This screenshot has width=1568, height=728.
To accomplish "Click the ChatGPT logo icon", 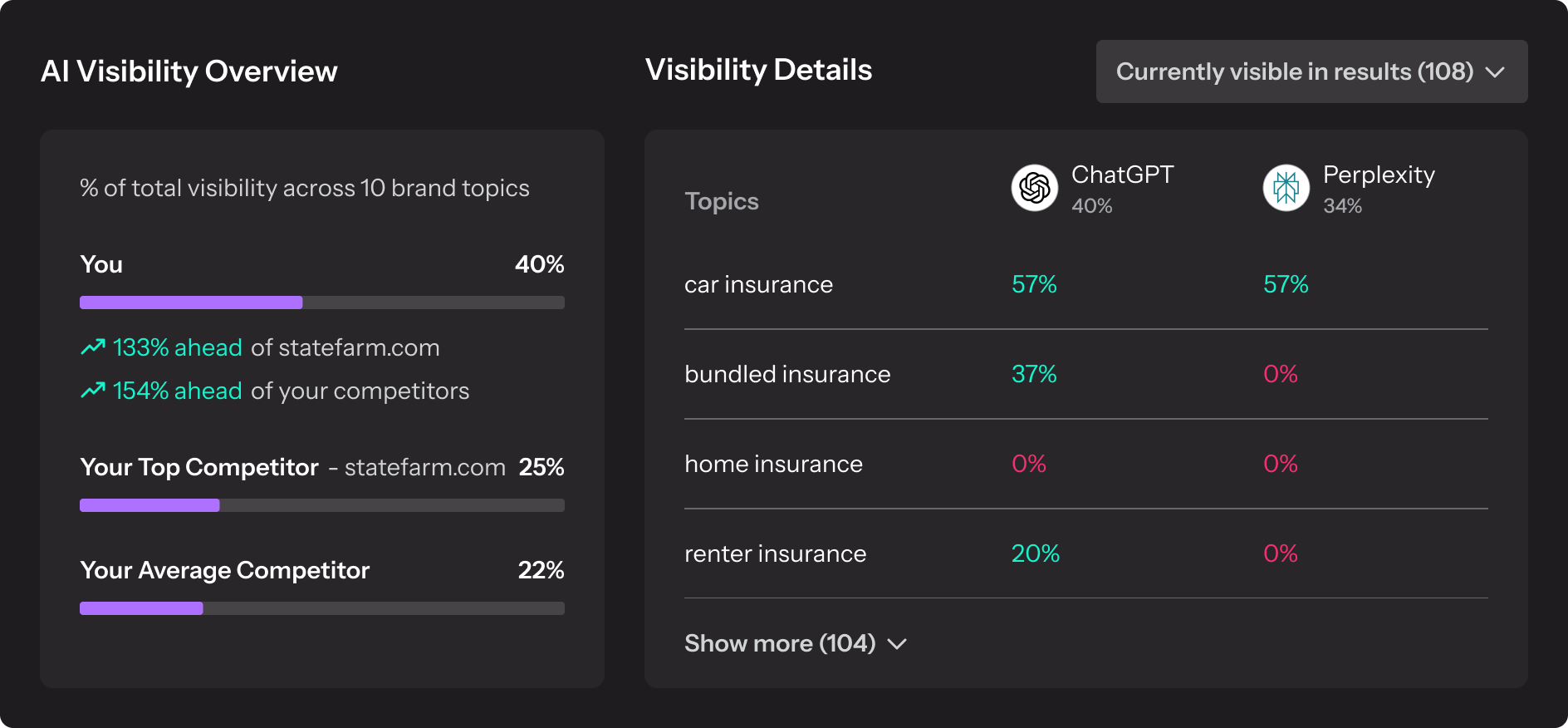I will tap(1034, 188).
